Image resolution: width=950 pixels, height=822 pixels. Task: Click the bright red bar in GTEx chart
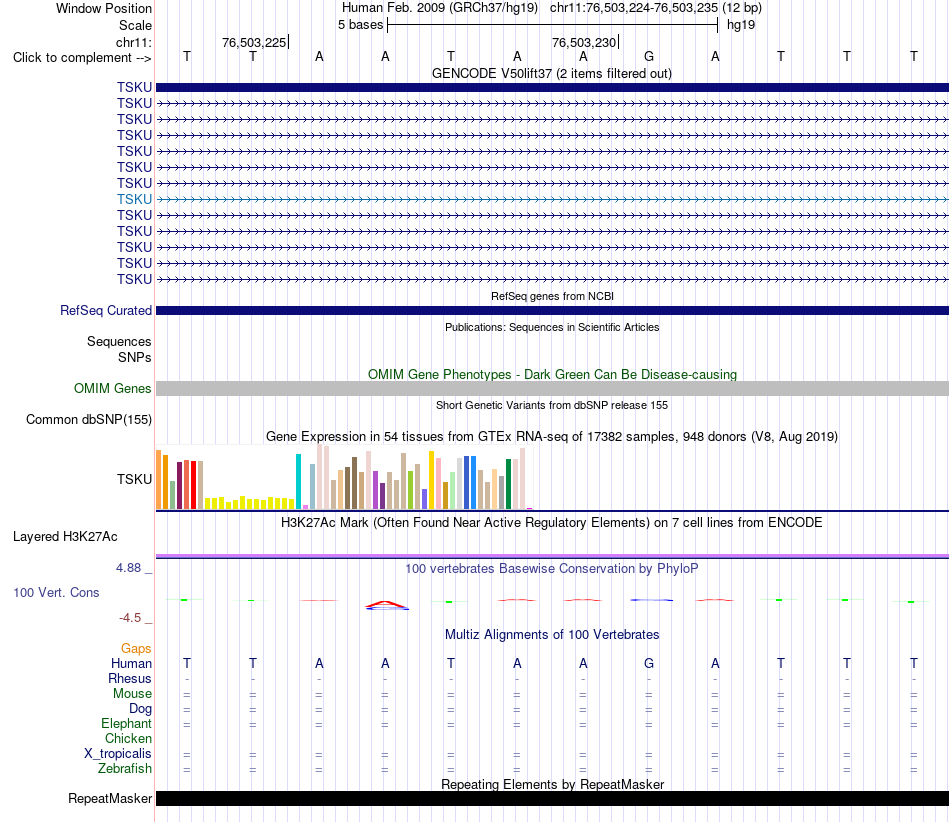click(193, 485)
